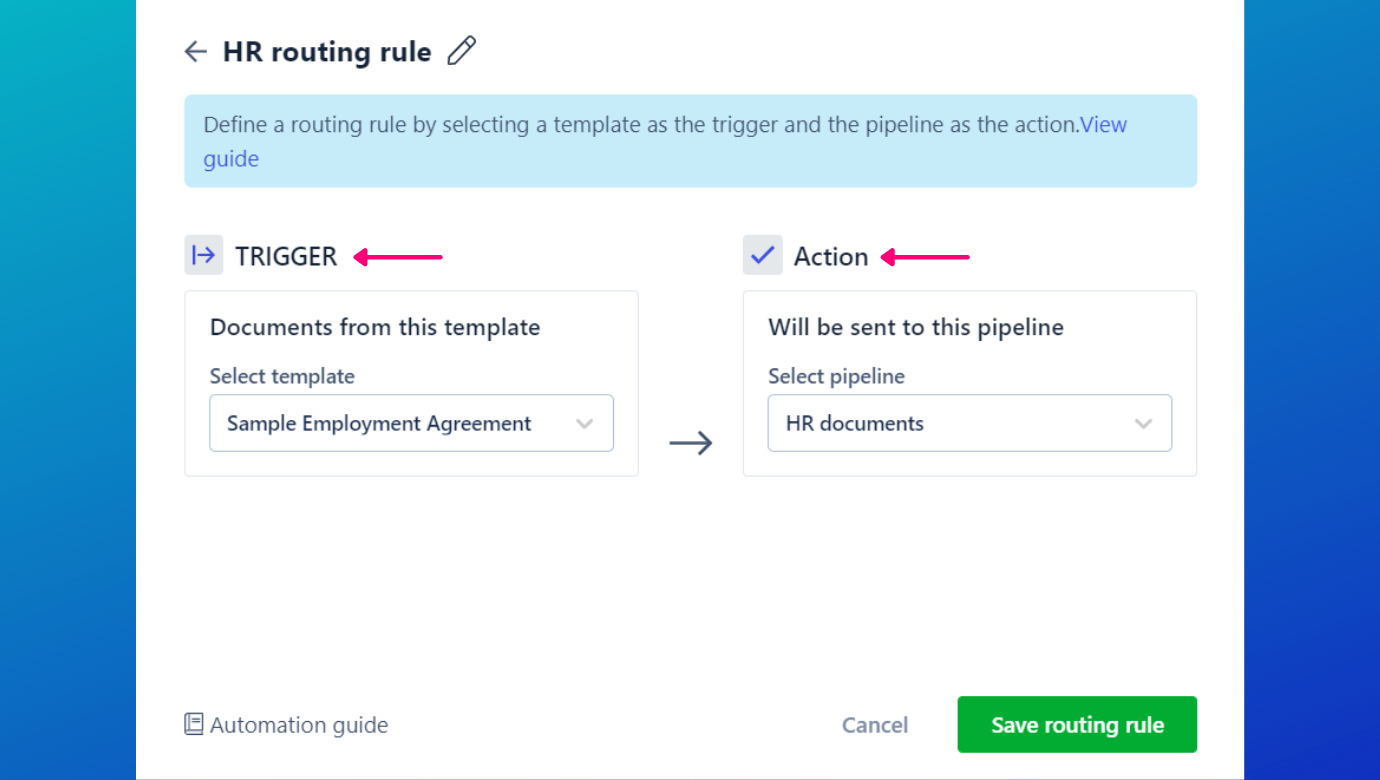Click the Will be sent to this pipeline text
Viewport: 1380px width, 780px height.
915,327
